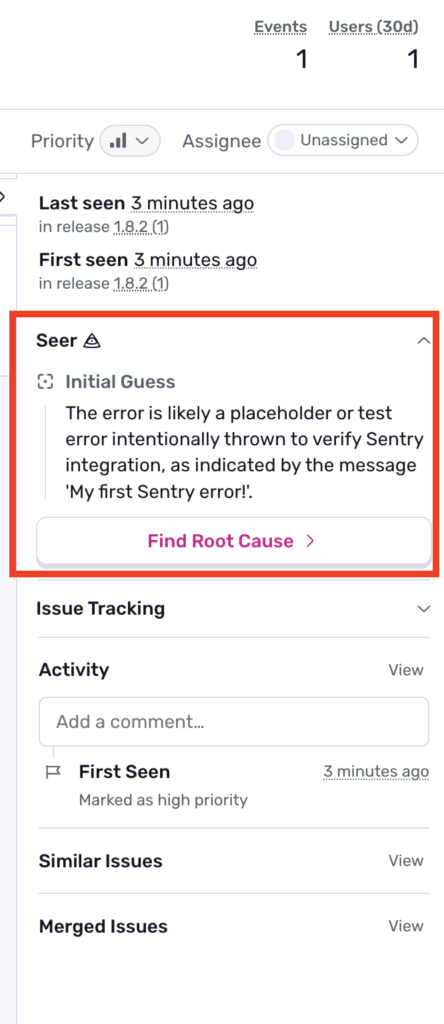This screenshot has width=444, height=1024.
Task: Click the Find Root Cause button
Action: tap(234, 541)
